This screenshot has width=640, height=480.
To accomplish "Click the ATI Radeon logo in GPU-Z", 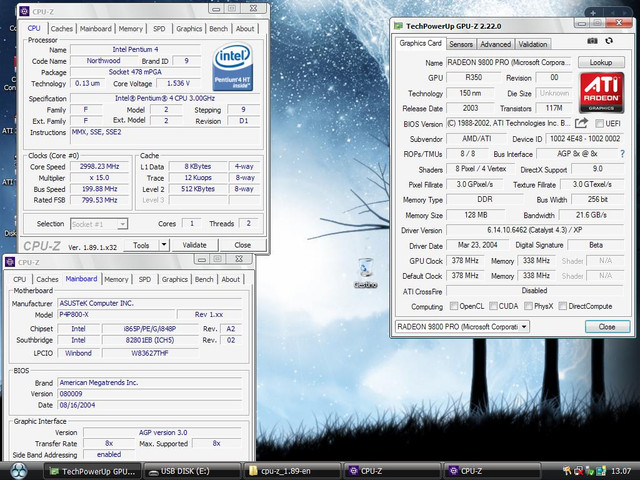I will click(x=601, y=93).
